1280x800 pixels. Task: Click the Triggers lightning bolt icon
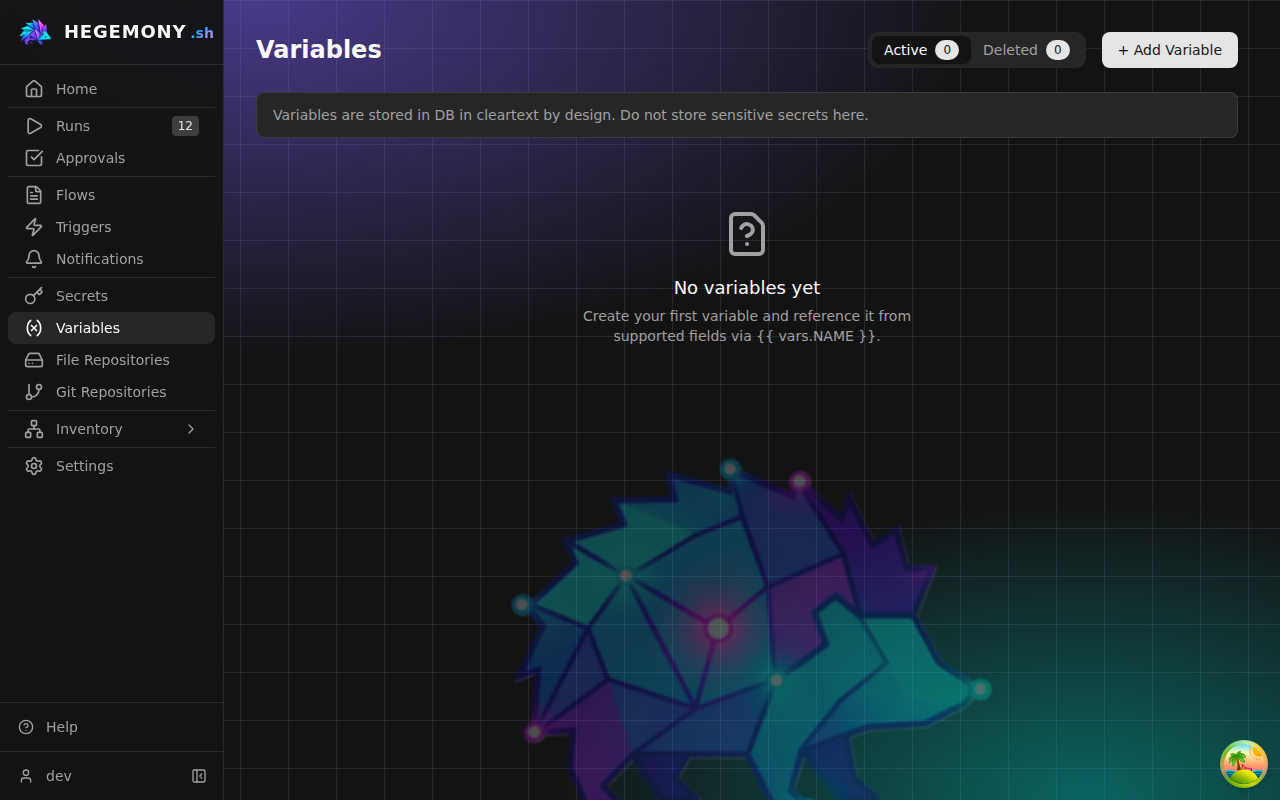coord(34,227)
